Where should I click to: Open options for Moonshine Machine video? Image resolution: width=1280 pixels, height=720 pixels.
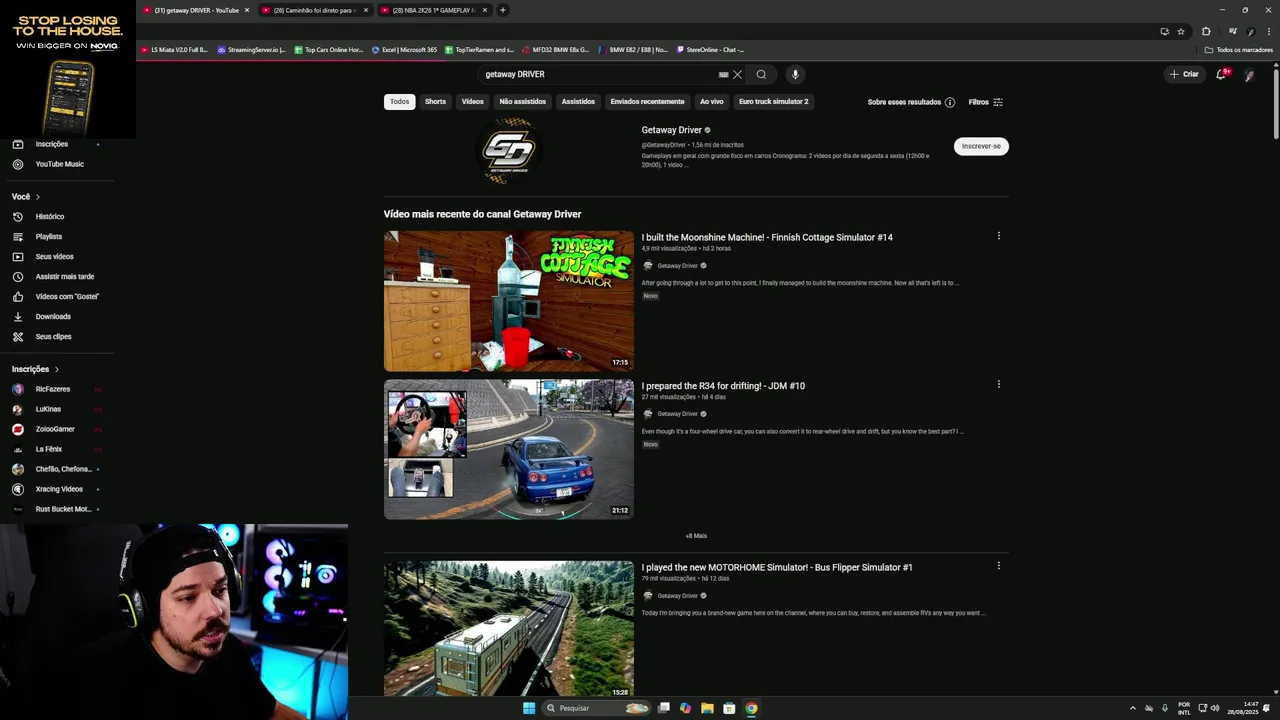[x=998, y=236]
